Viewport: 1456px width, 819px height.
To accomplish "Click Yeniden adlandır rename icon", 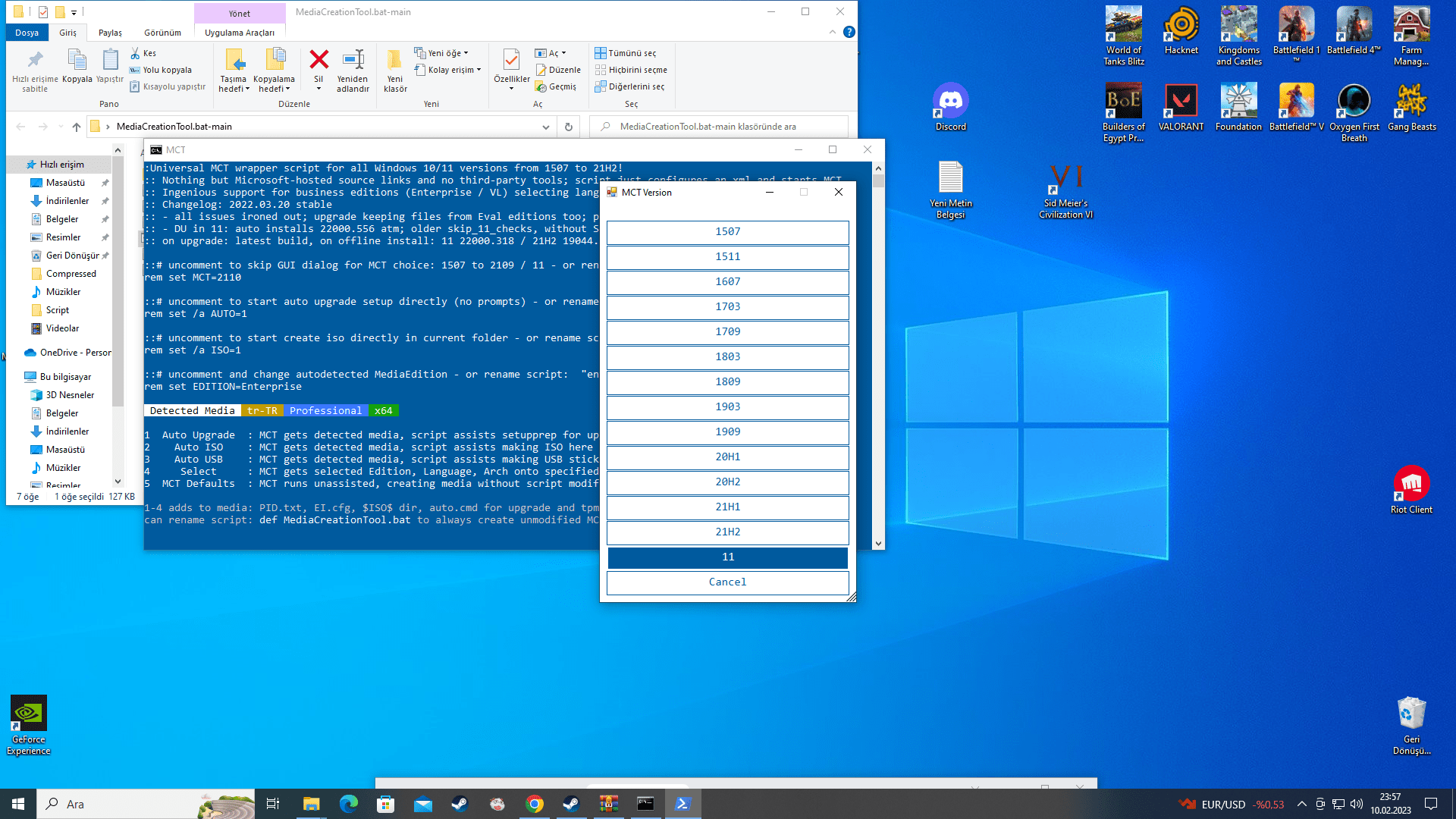I will coord(353,71).
